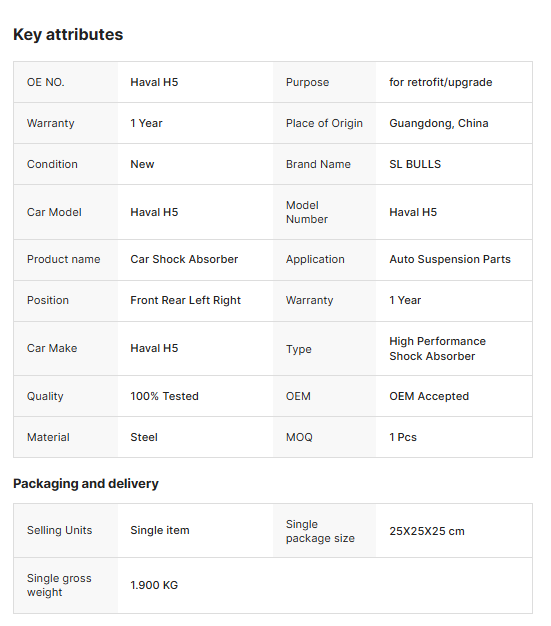Click the Condition value New

[142, 164]
